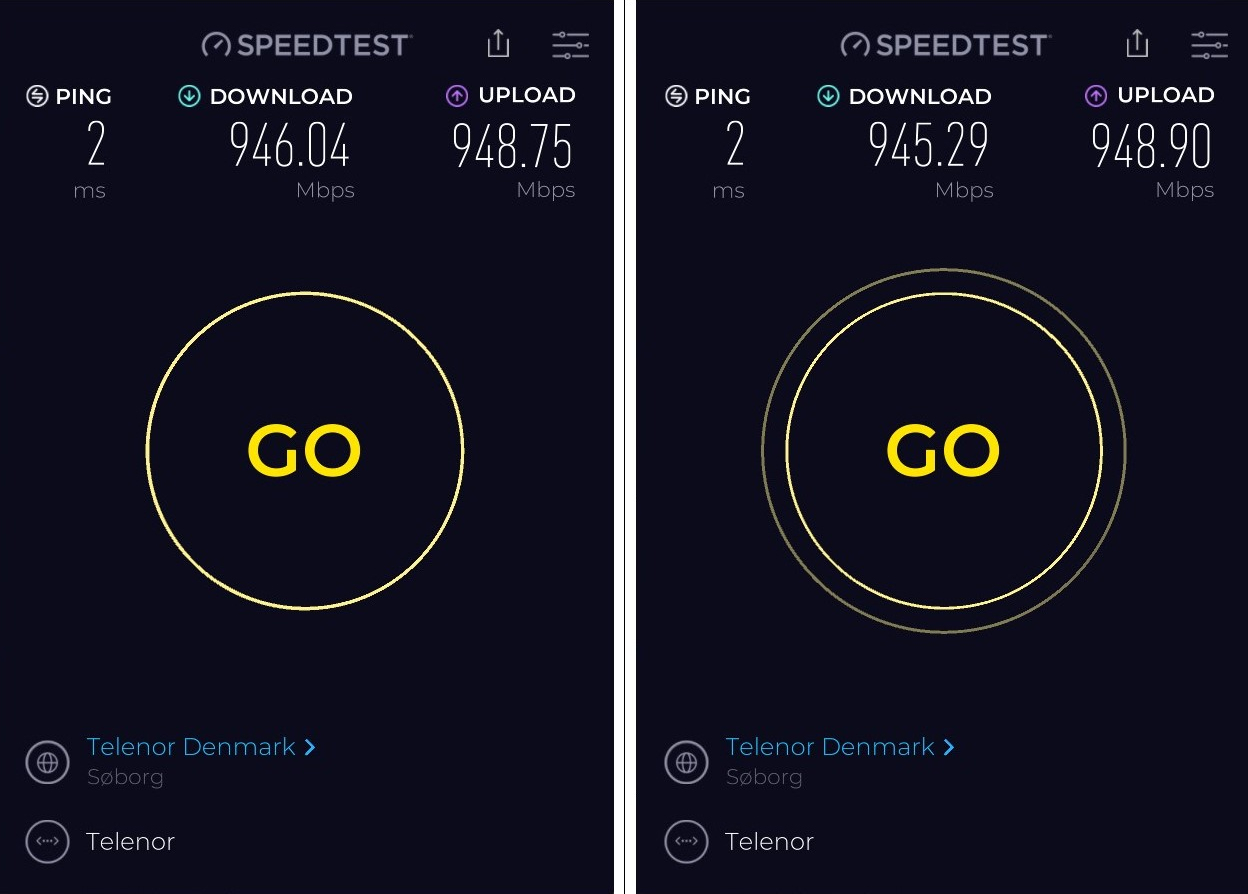The image size is (1248, 894).
Task: Click the Speedtest logo in right panel
Action: coord(944,45)
